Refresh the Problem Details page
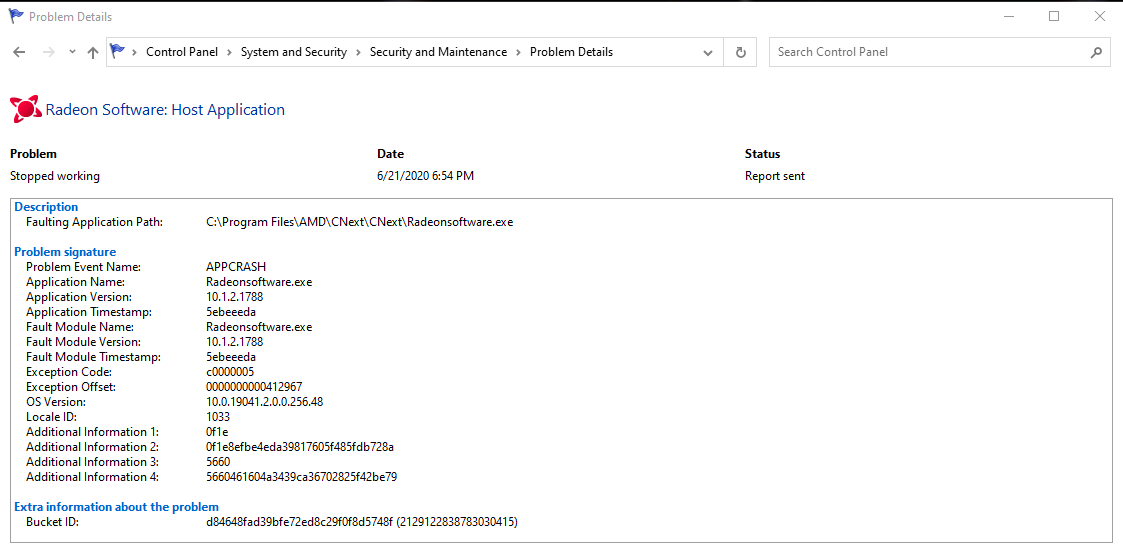Image resolution: width=1123 pixels, height=551 pixels. [741, 52]
